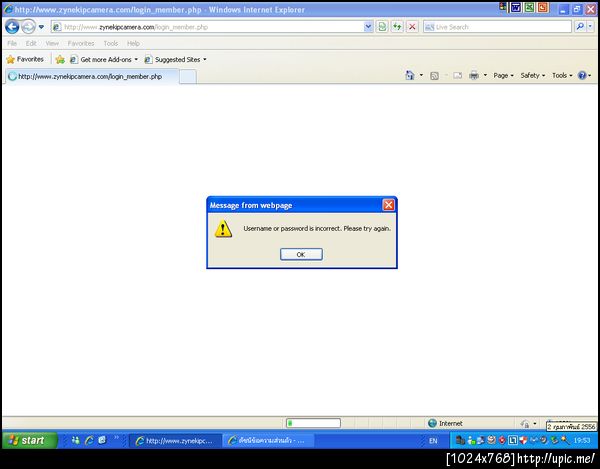Click the tray clock showing 19:53

pos(582,441)
